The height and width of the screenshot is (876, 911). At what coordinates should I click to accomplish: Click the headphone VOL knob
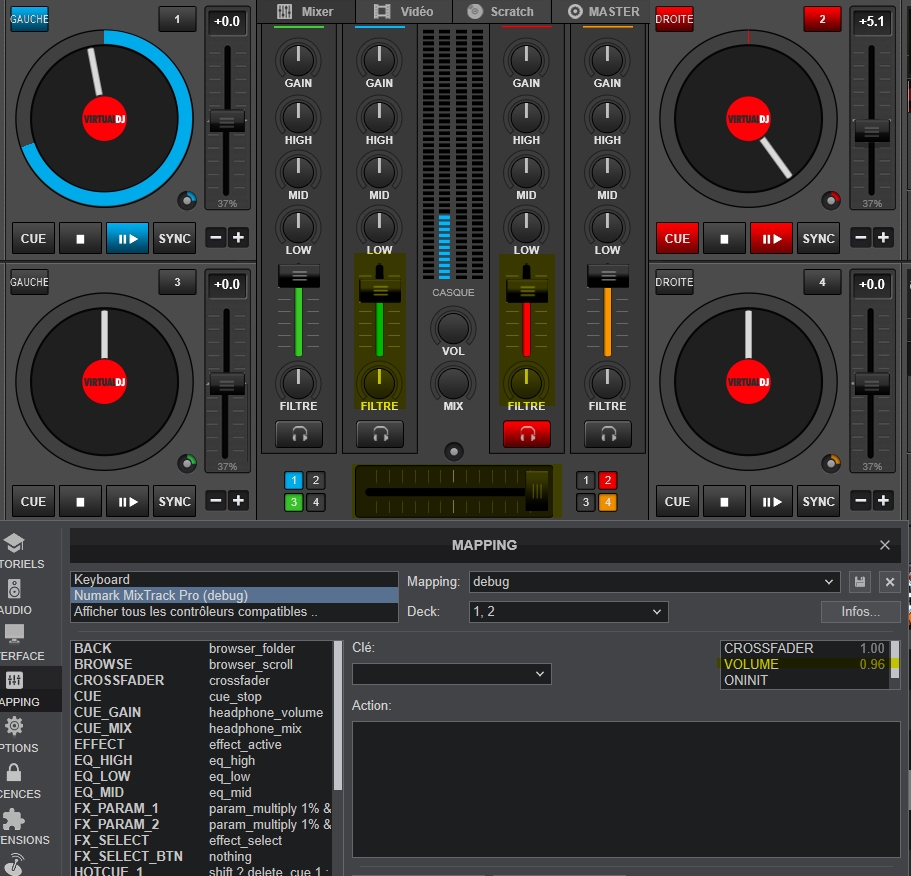click(x=453, y=328)
